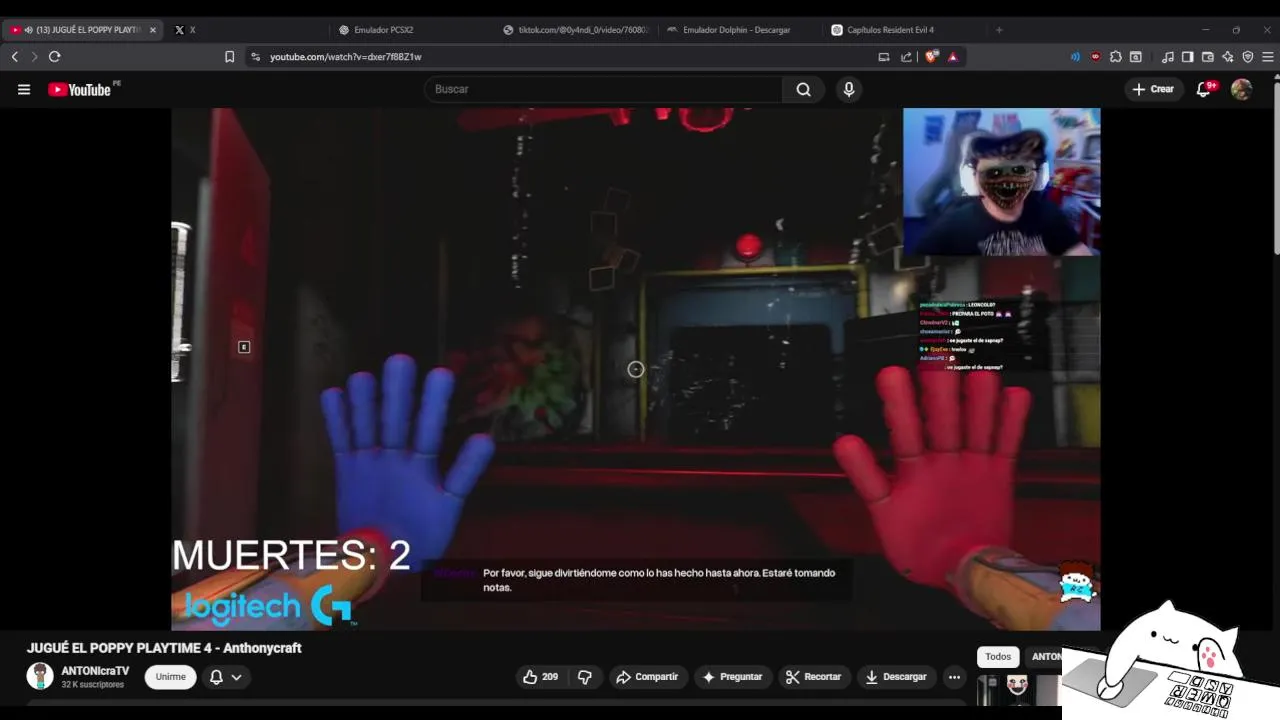Click the video player to pause
1280x720 pixels.
[x=636, y=369]
